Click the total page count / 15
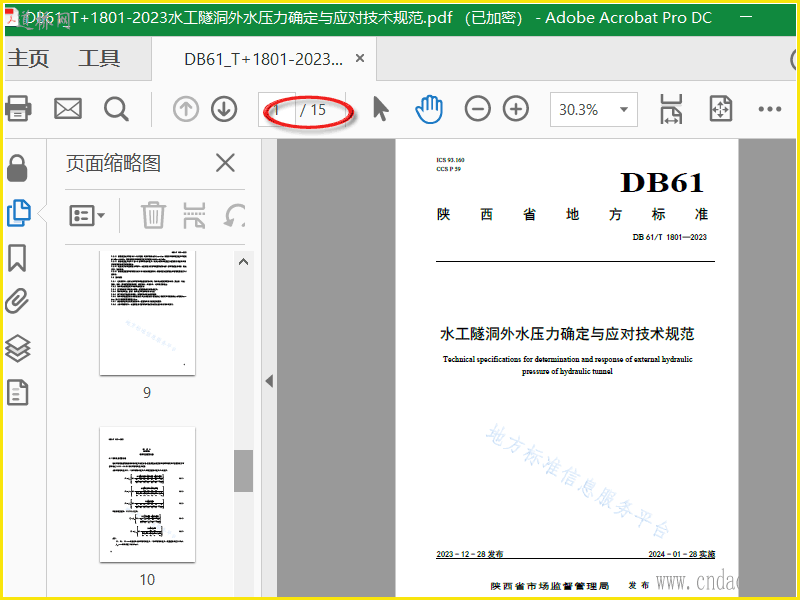 tap(313, 109)
